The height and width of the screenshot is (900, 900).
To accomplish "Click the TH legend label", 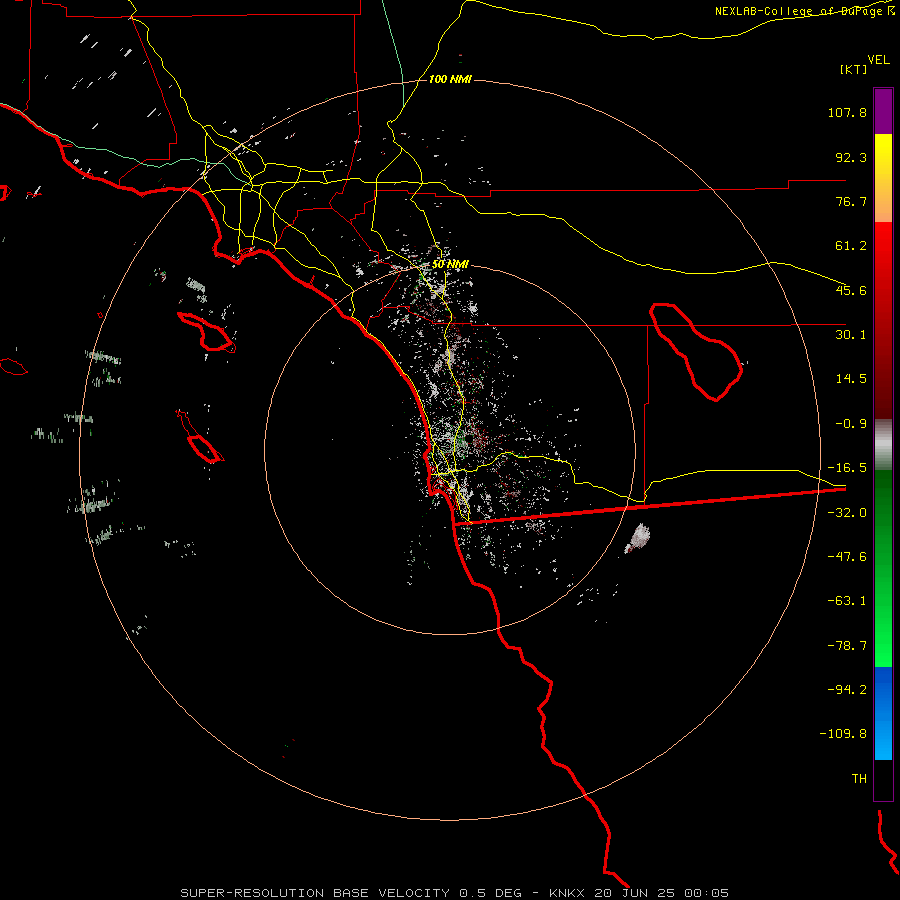I will click(x=859, y=779).
